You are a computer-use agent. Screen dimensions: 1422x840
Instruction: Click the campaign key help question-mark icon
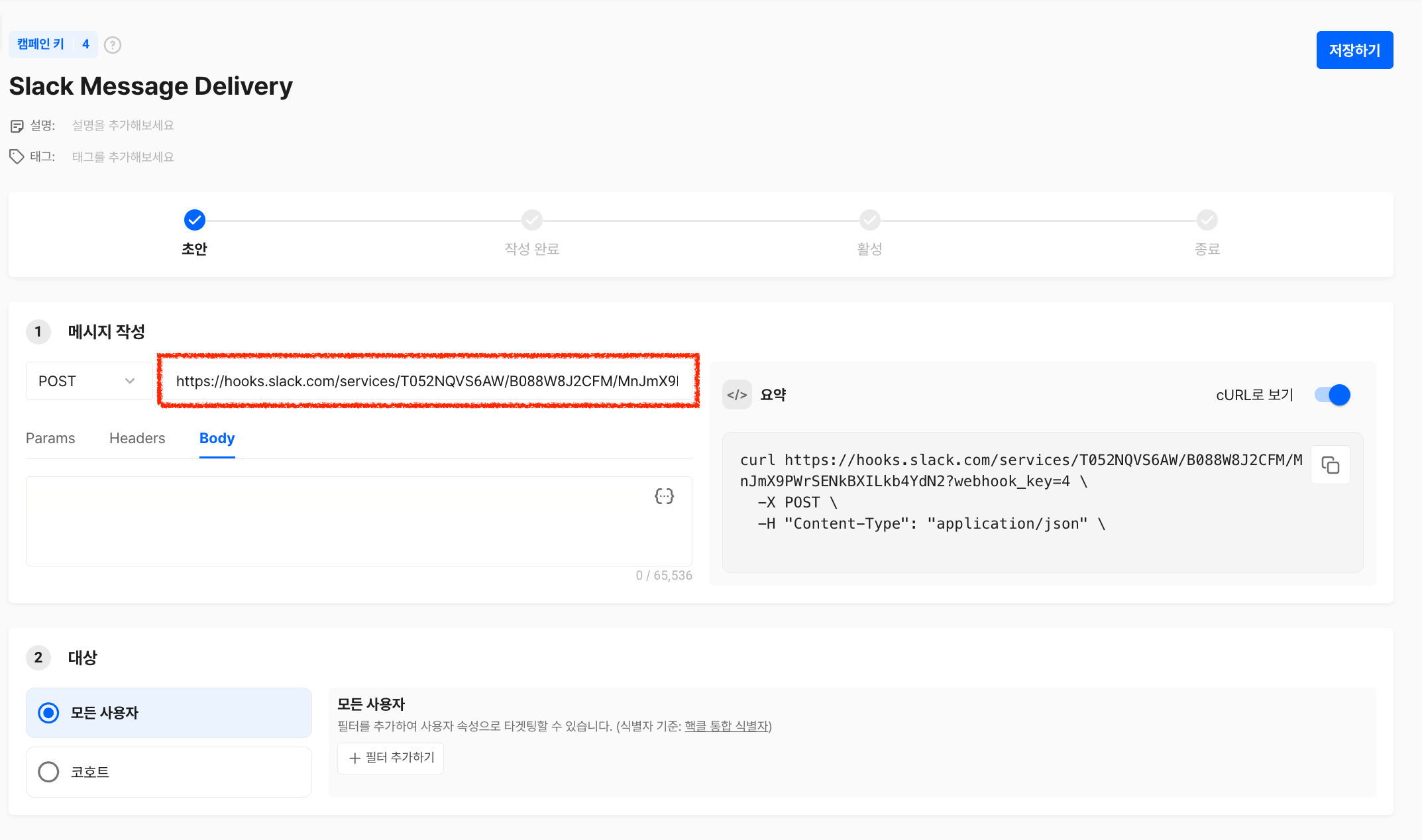[x=113, y=45]
